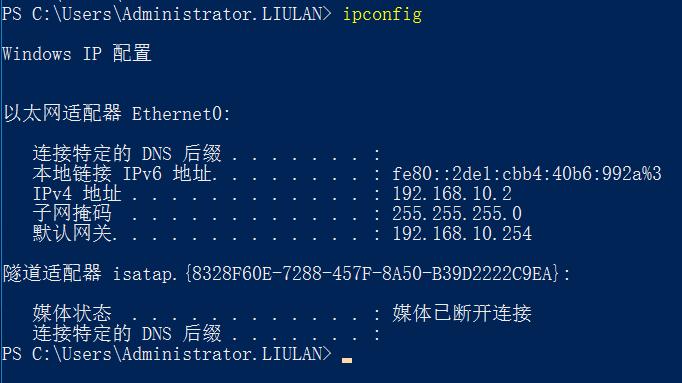The image size is (682, 383).
Task: Click the ipconfig command text
Action: tap(382, 15)
